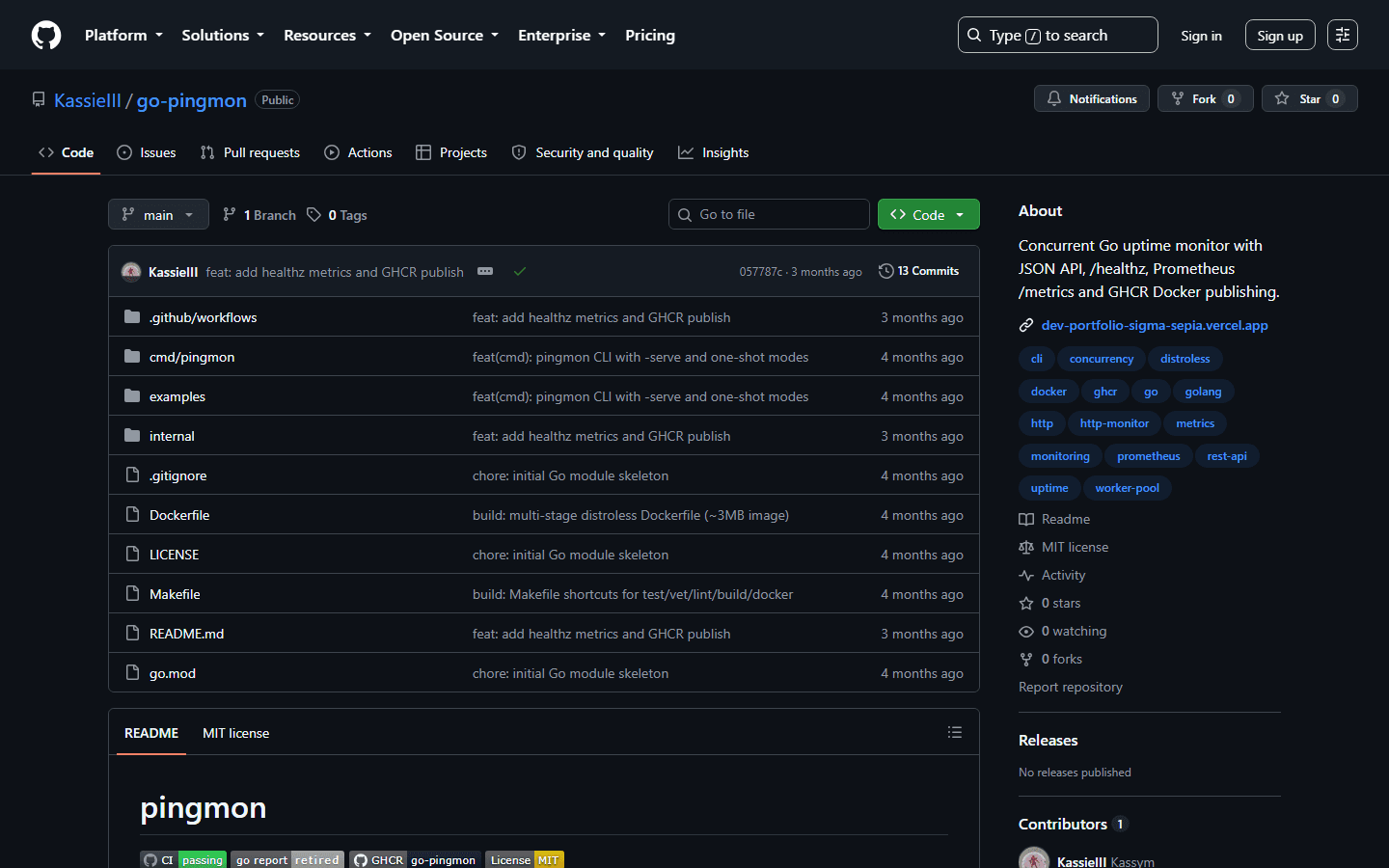Click the tag icon beside 0 Tags
Screen dimensions: 1389x868
(x=313, y=215)
